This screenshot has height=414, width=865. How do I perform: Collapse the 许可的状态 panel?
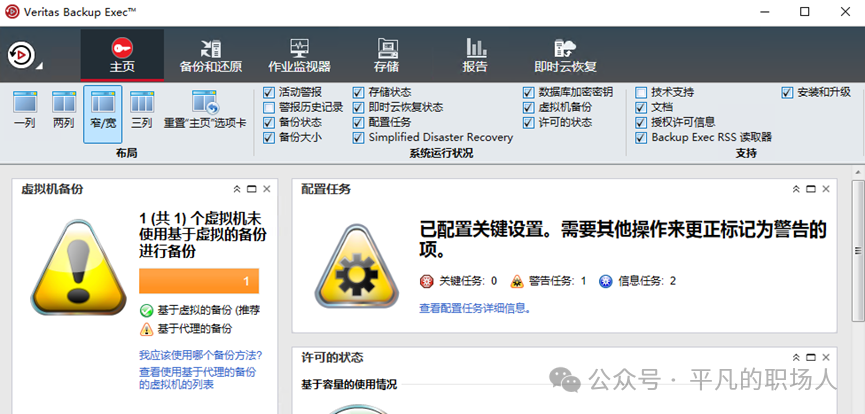click(797, 357)
